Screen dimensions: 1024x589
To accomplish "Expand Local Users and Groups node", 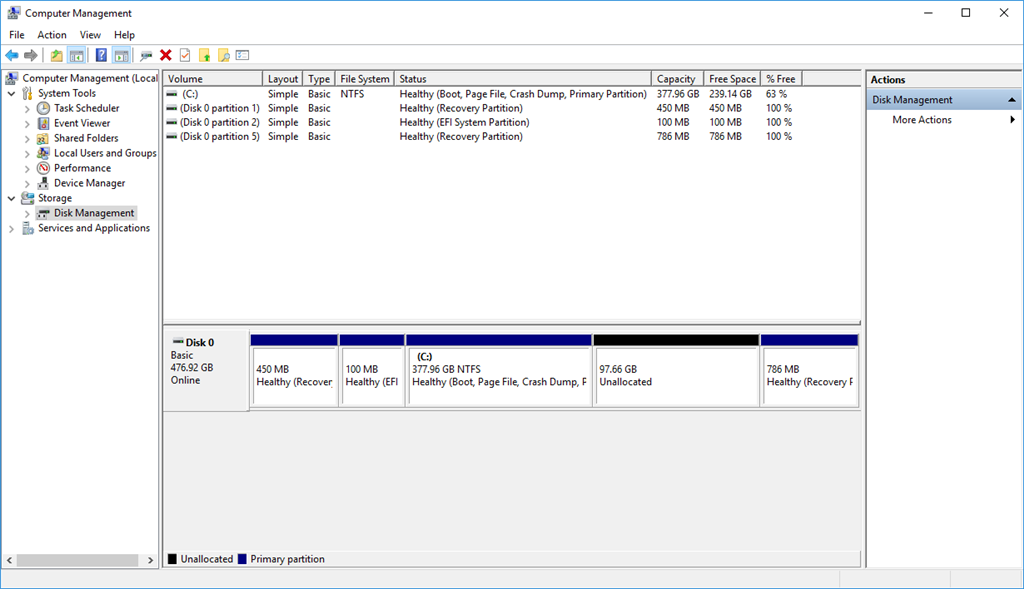I will click(27, 153).
